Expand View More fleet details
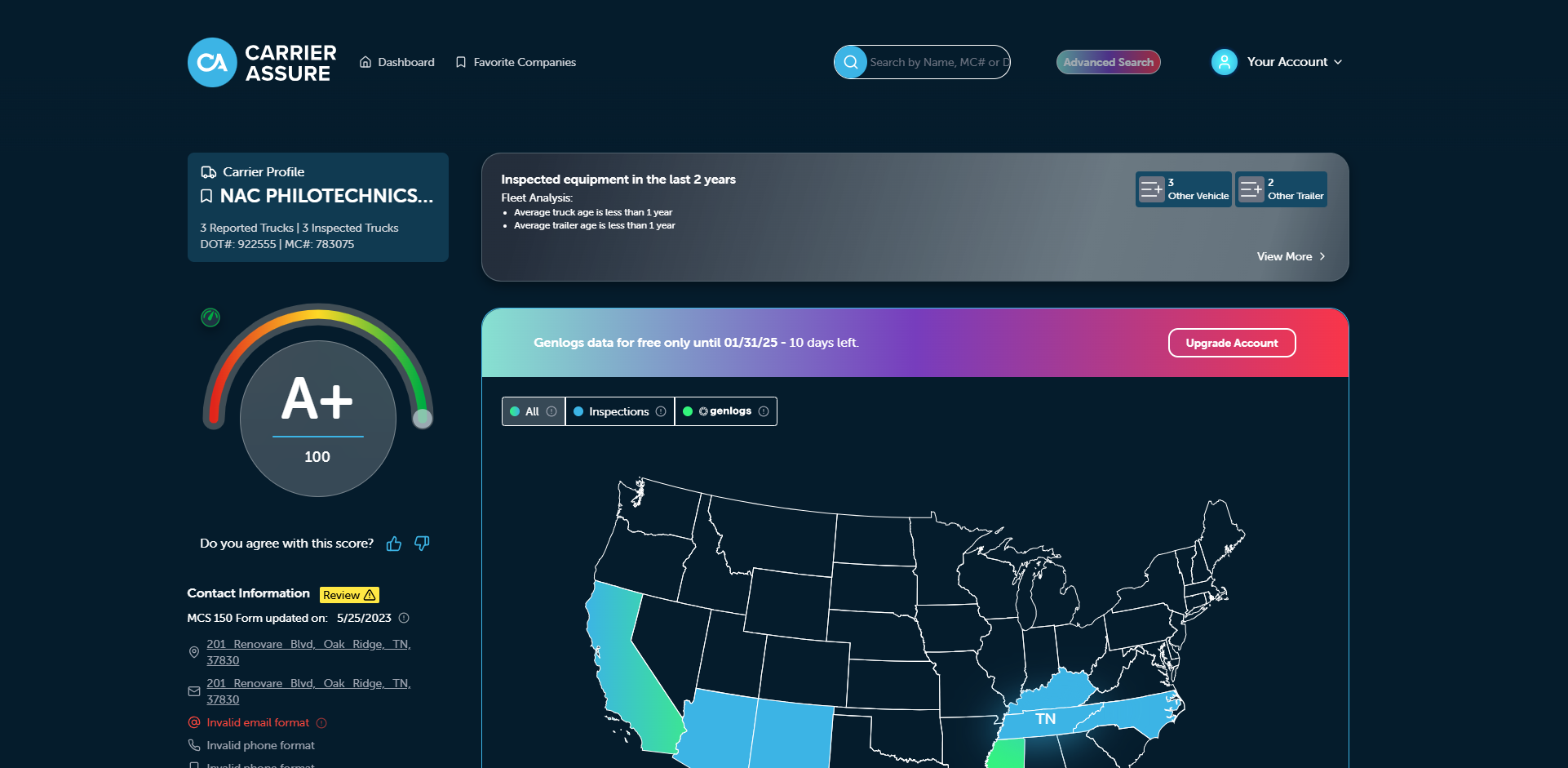 pyautogui.click(x=1288, y=256)
